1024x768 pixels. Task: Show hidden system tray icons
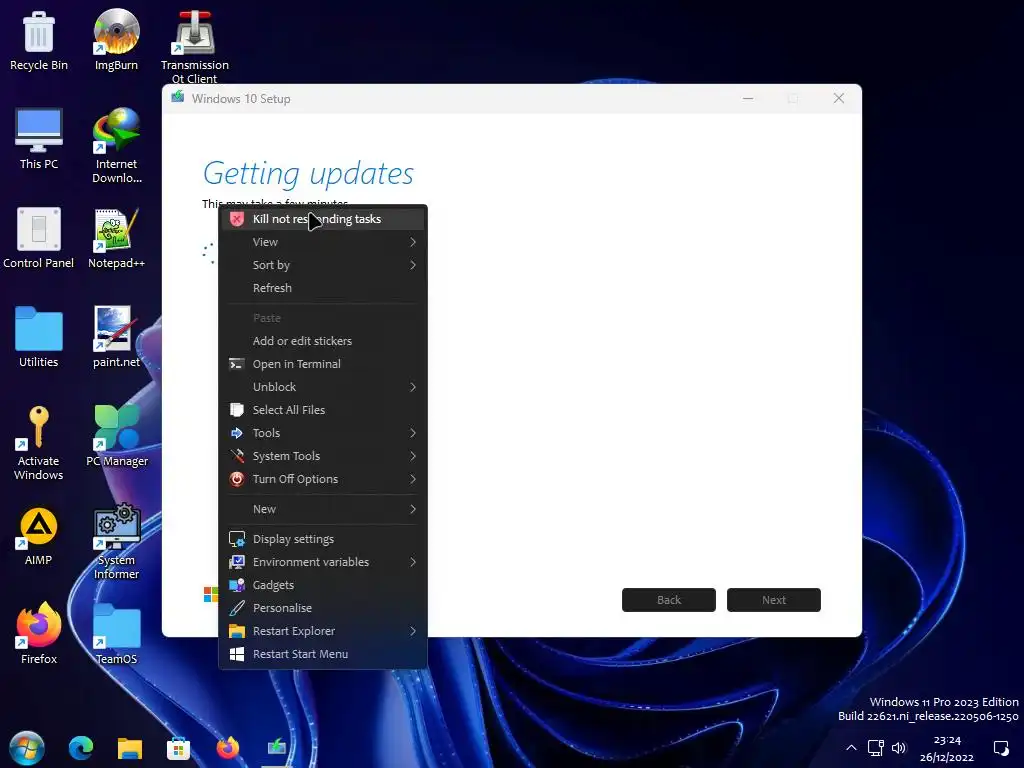[x=851, y=748]
